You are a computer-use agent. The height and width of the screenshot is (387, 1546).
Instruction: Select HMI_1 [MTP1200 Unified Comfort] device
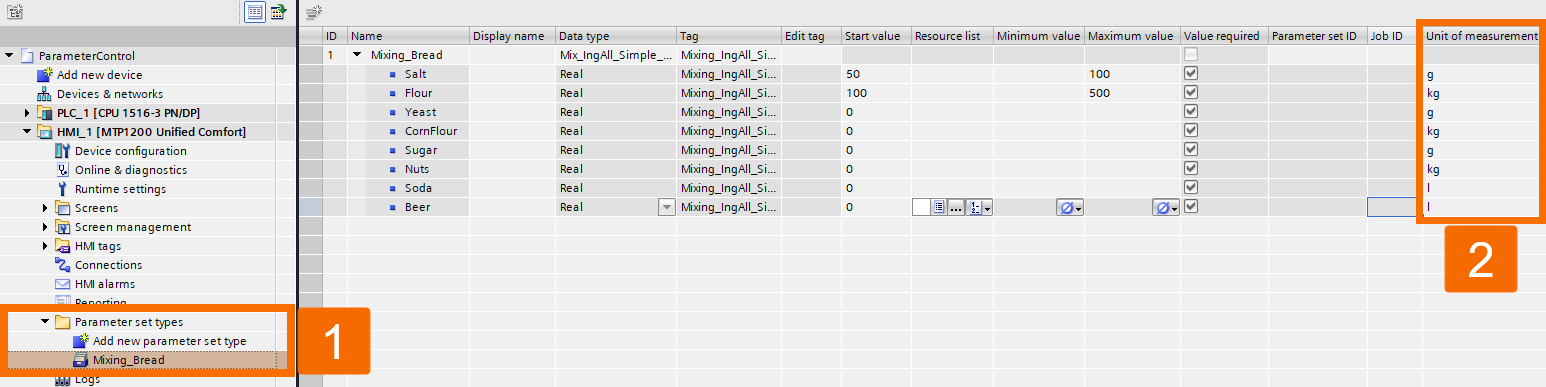coord(150,132)
